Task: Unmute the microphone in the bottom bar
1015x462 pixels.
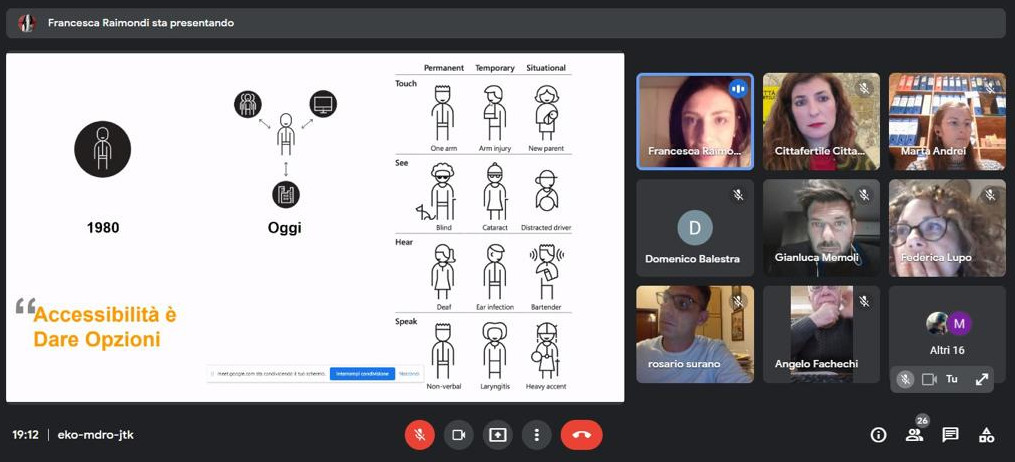Action: click(419, 435)
